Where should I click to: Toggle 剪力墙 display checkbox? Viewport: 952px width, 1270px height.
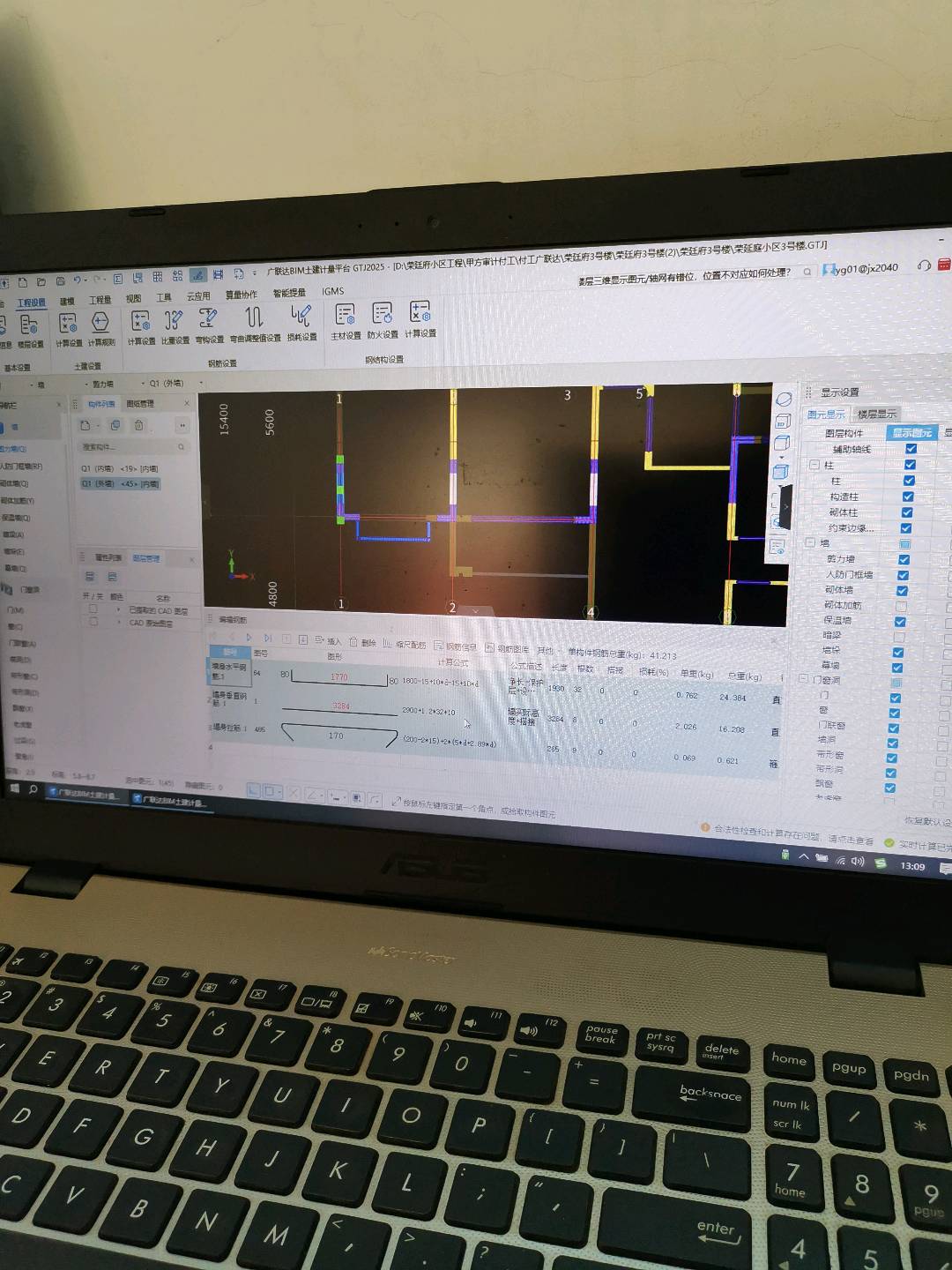coord(904,560)
